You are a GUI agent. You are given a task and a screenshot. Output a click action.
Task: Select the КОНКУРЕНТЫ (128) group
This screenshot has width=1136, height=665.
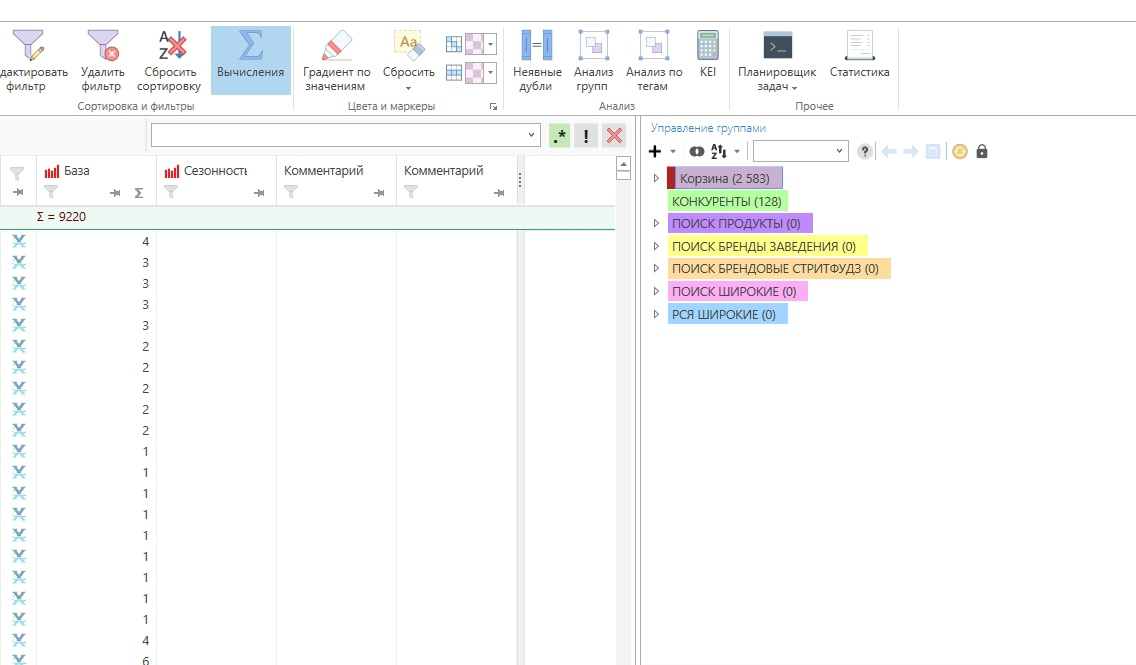pyautogui.click(x=727, y=201)
